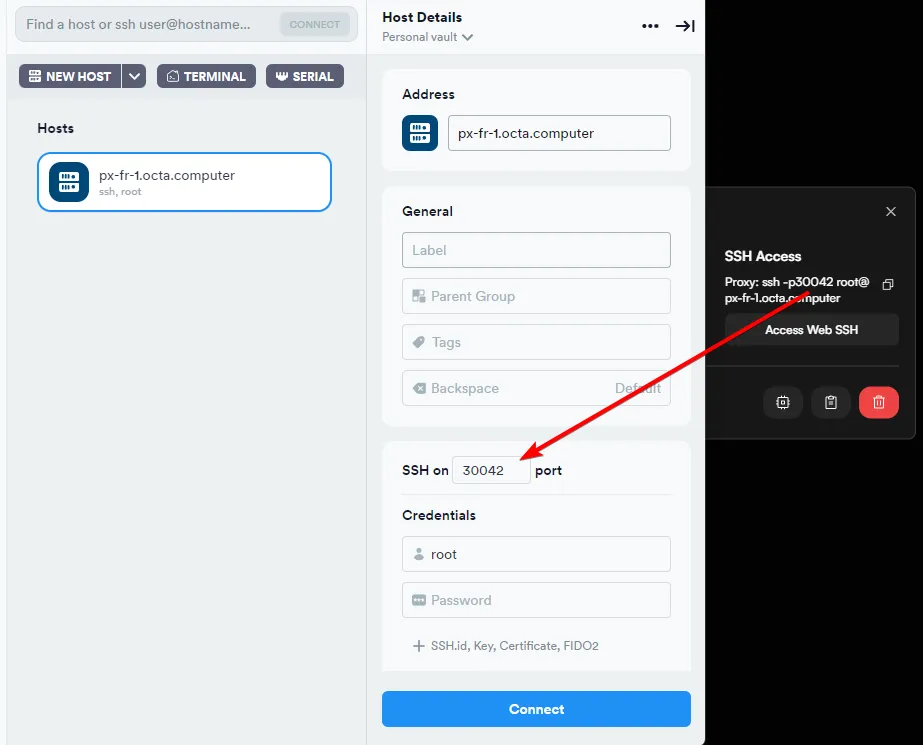The height and width of the screenshot is (745, 923).
Task: Click the 'General' section label
Action: (427, 211)
